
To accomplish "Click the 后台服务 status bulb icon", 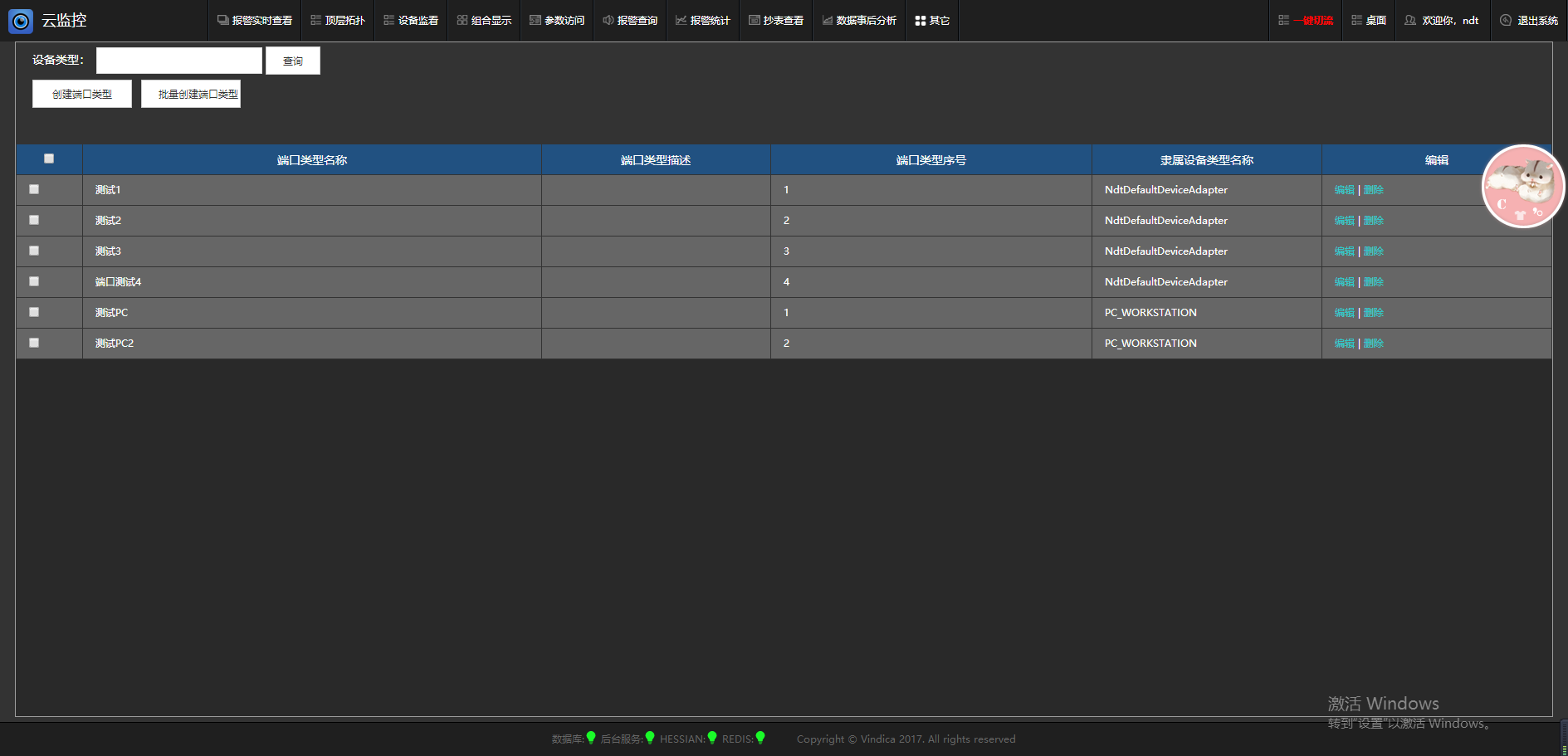I will (650, 738).
